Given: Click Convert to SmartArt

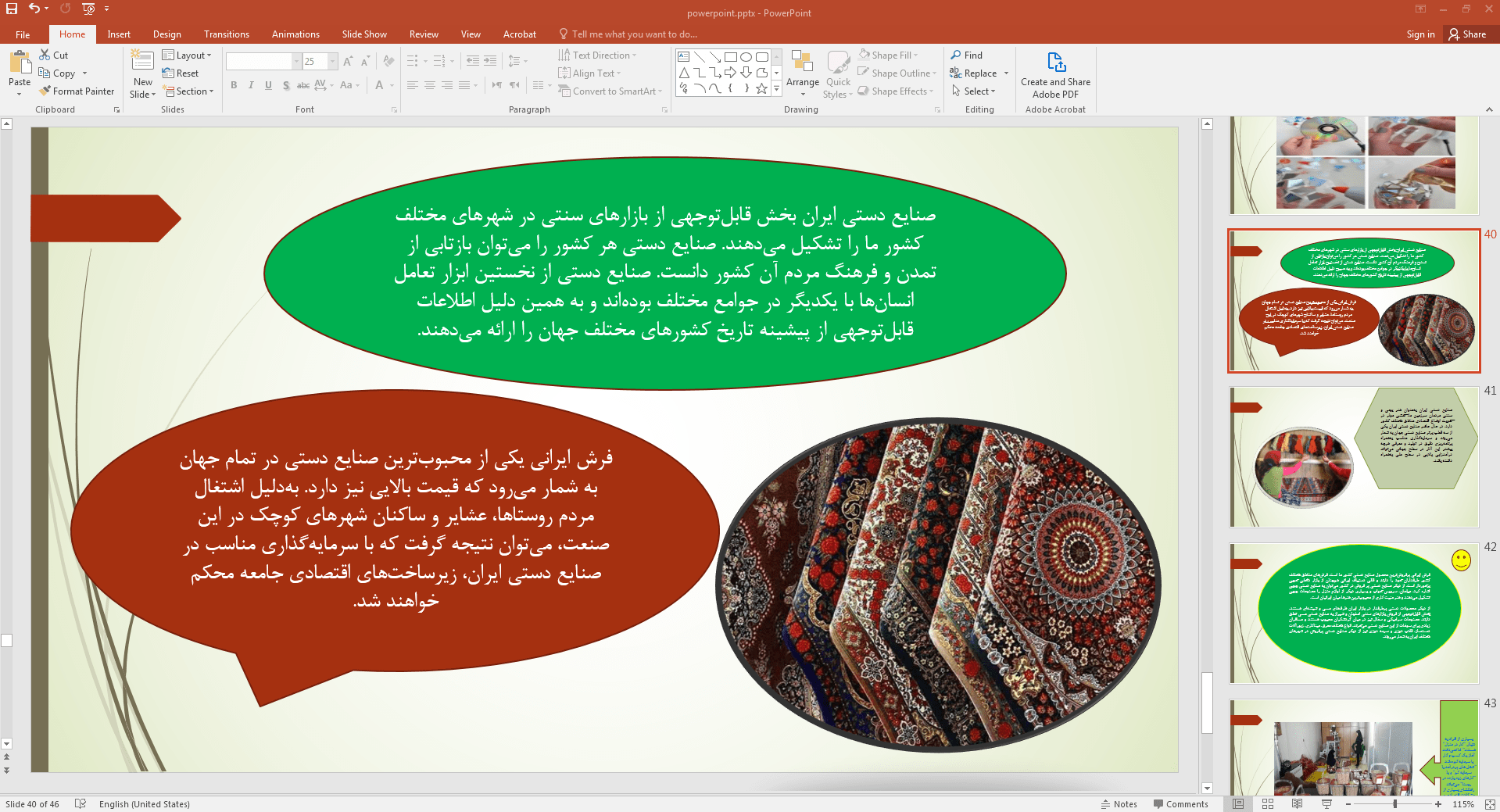Looking at the screenshot, I should click(610, 91).
